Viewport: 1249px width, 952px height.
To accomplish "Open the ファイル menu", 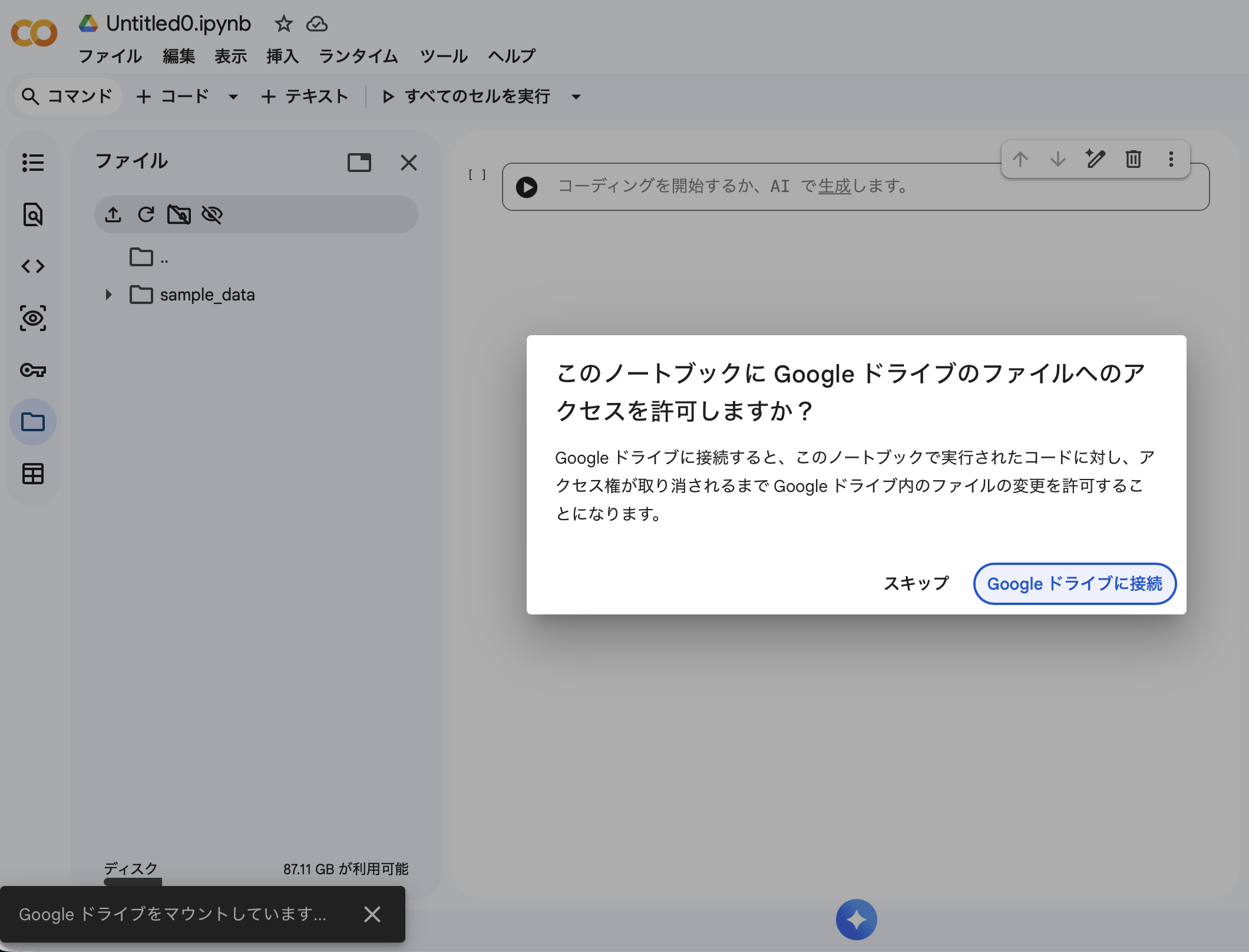I will point(110,56).
